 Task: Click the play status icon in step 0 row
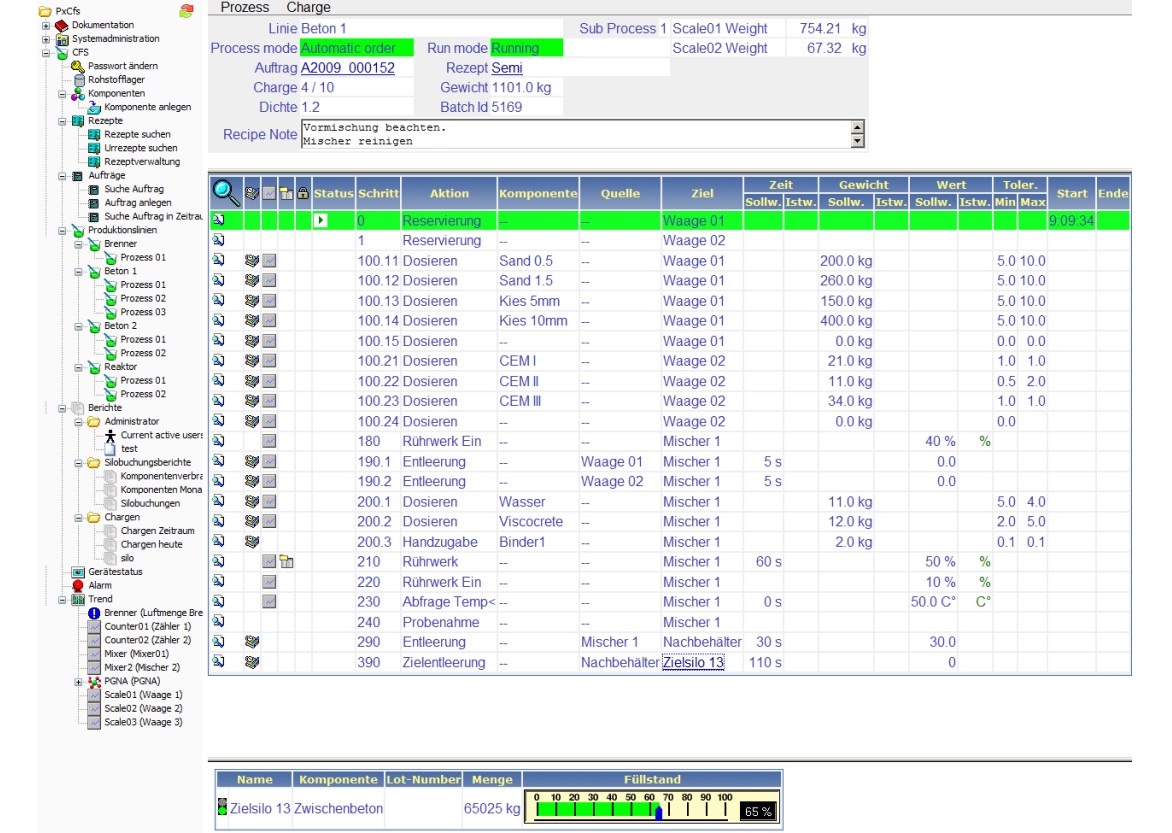click(320, 221)
